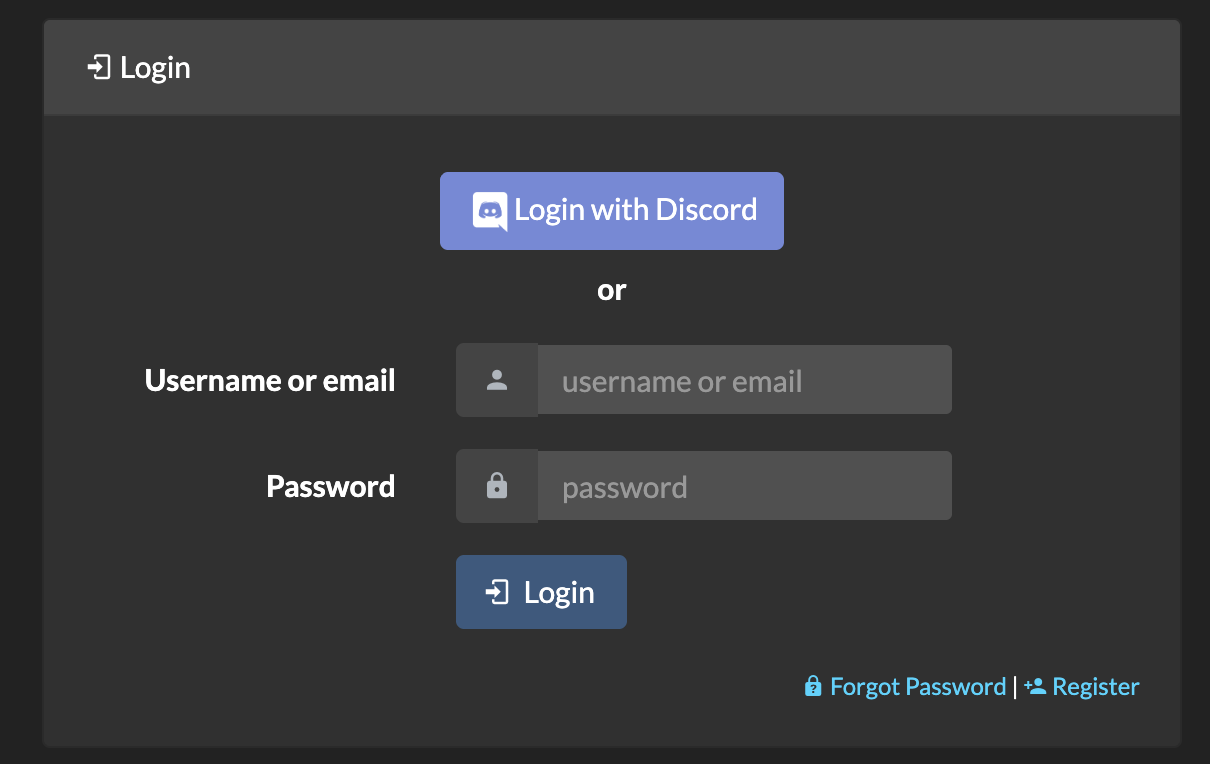Submit the form with the blue Login button
The image size is (1210, 764).
coord(541,592)
